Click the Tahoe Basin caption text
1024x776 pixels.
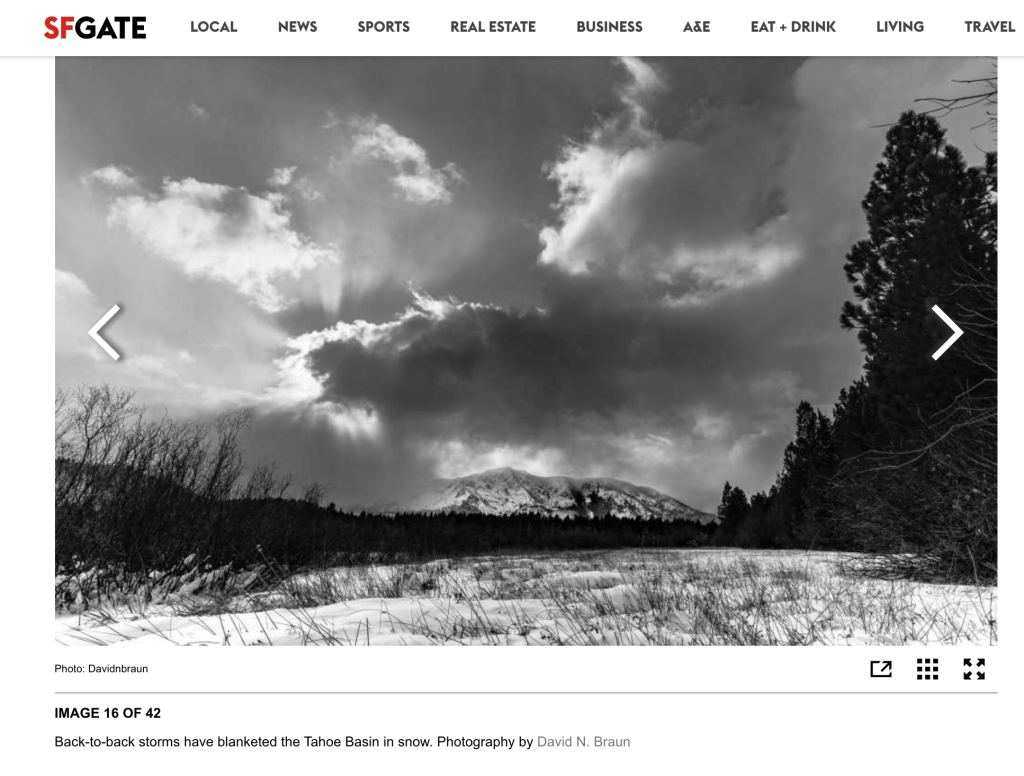click(x=294, y=741)
